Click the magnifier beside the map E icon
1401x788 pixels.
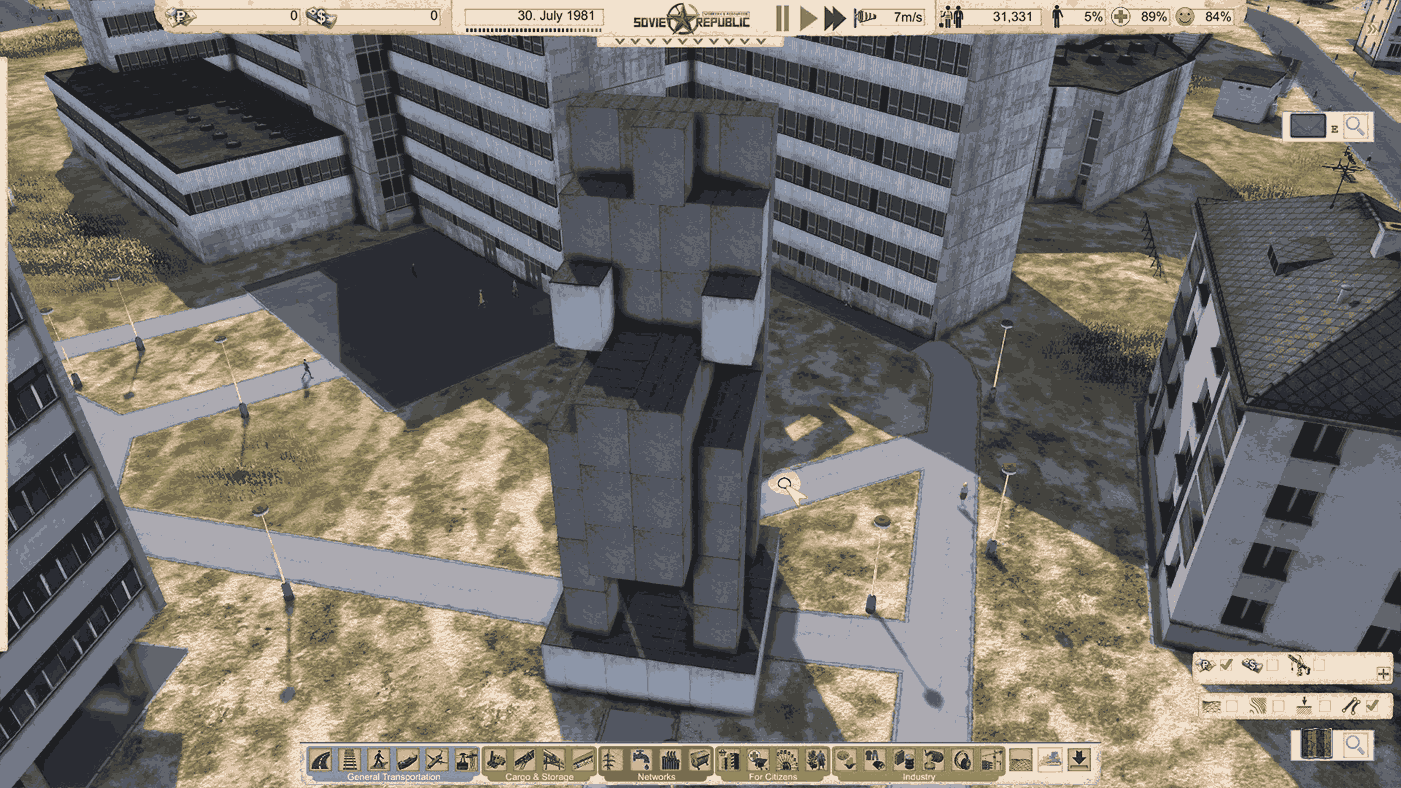(x=1355, y=126)
